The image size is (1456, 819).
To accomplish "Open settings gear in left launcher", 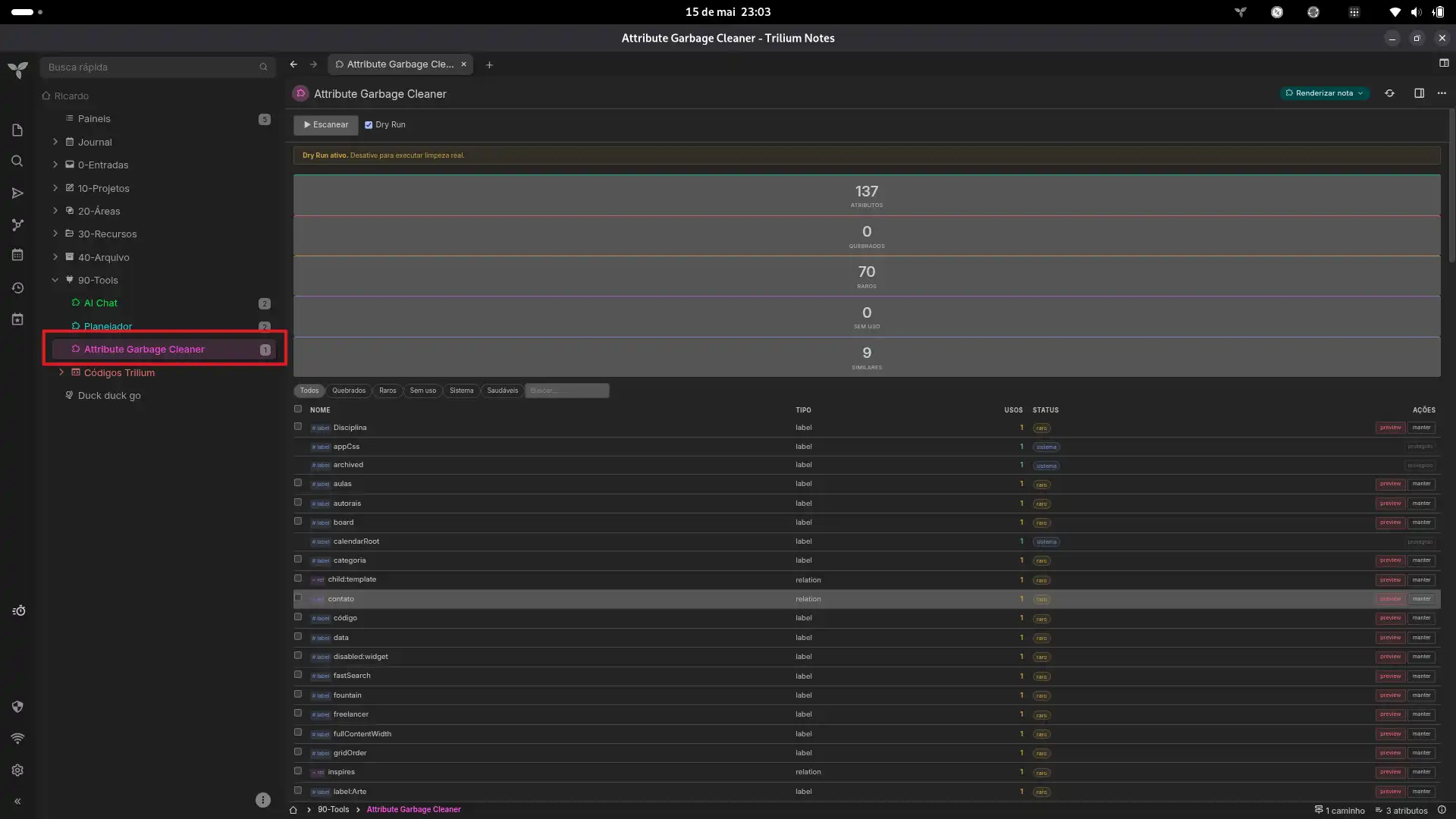I will point(17,770).
